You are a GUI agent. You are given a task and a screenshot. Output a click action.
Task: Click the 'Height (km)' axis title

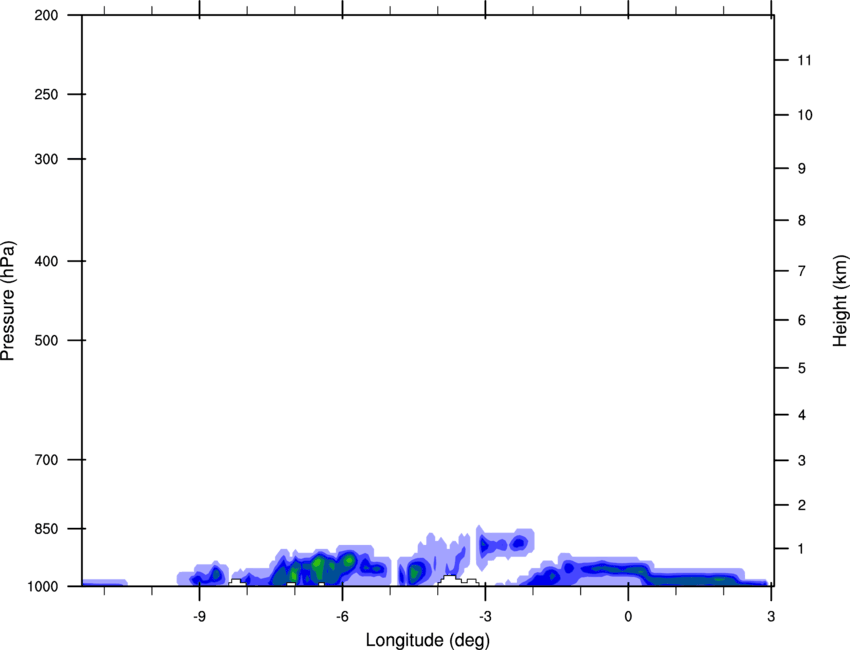tap(840, 300)
